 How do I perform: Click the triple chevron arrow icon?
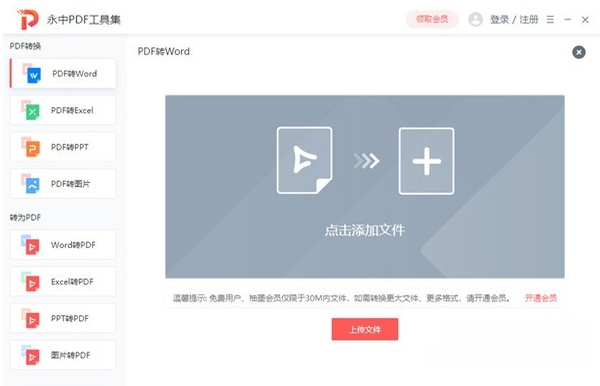click(366, 161)
